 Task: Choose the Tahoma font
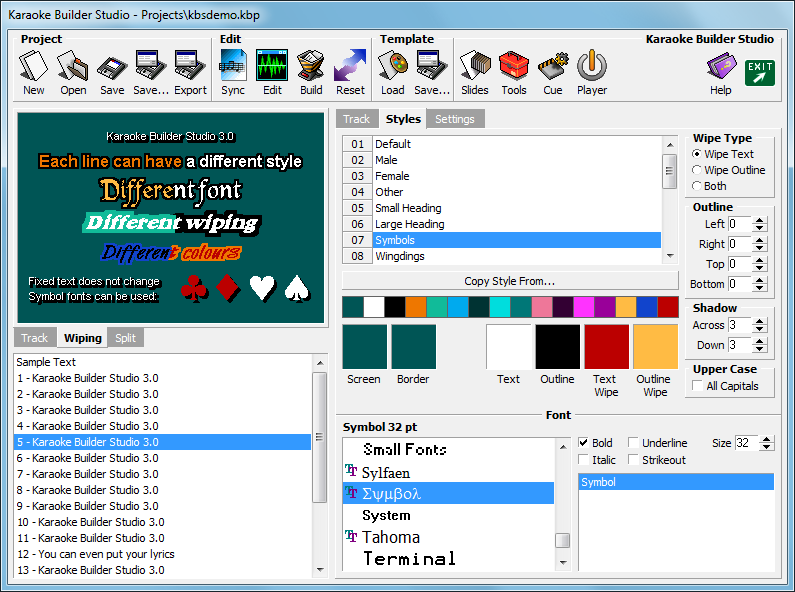pyautogui.click(x=449, y=537)
